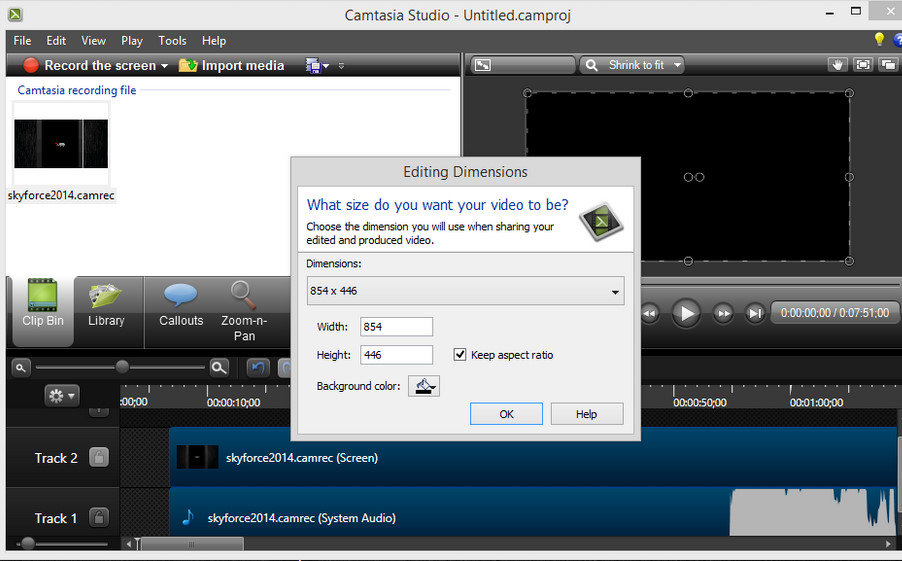Click the Camtasia recording file heading

77,90
